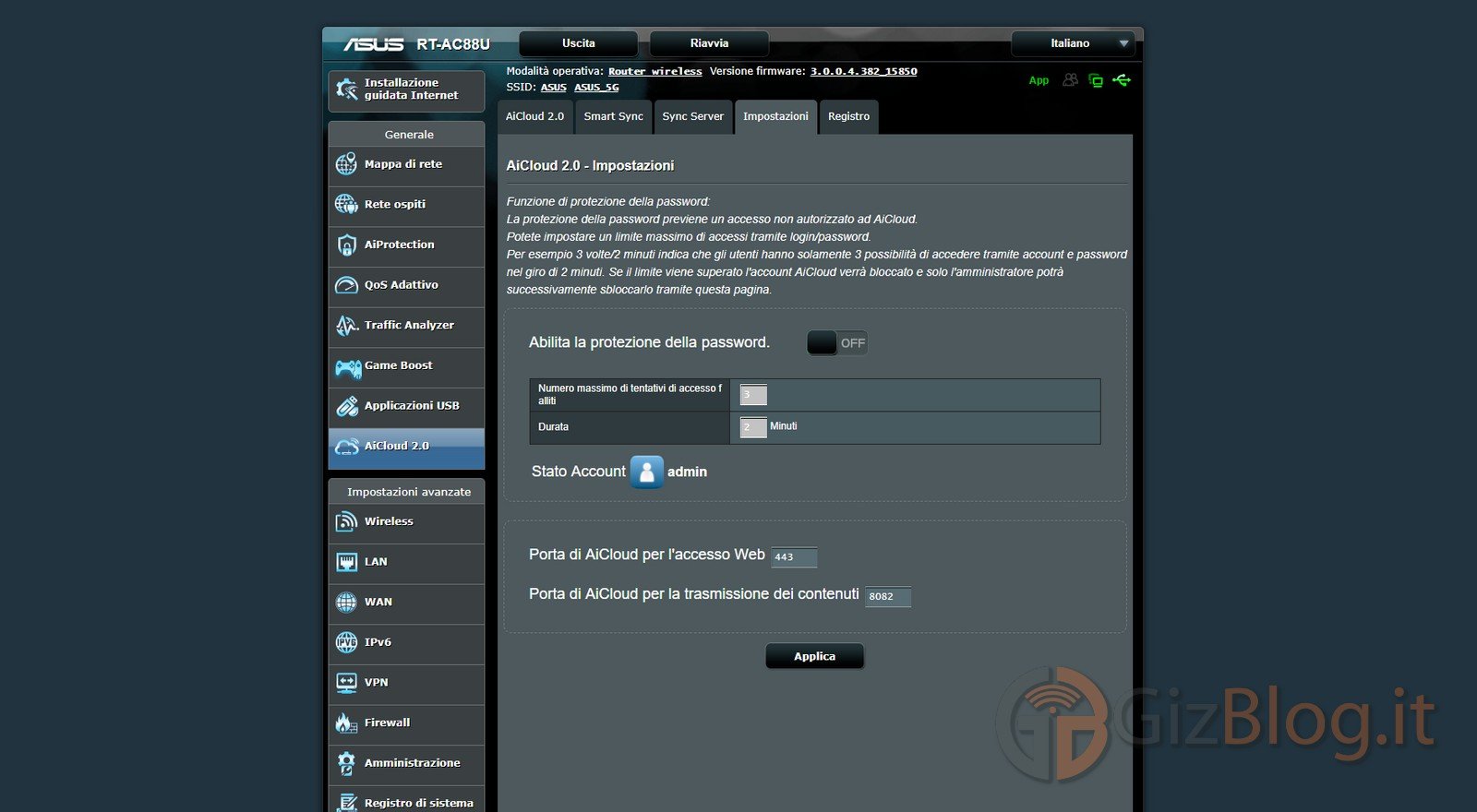Open the firmware version 3.0.0.4.382_15850 link
The height and width of the screenshot is (812, 1477).
point(863,71)
